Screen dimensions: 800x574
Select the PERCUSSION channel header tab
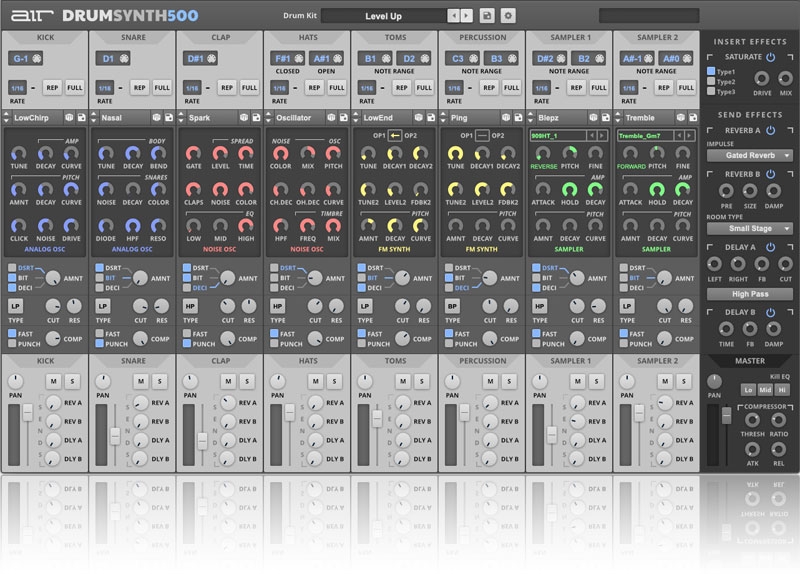coord(482,36)
